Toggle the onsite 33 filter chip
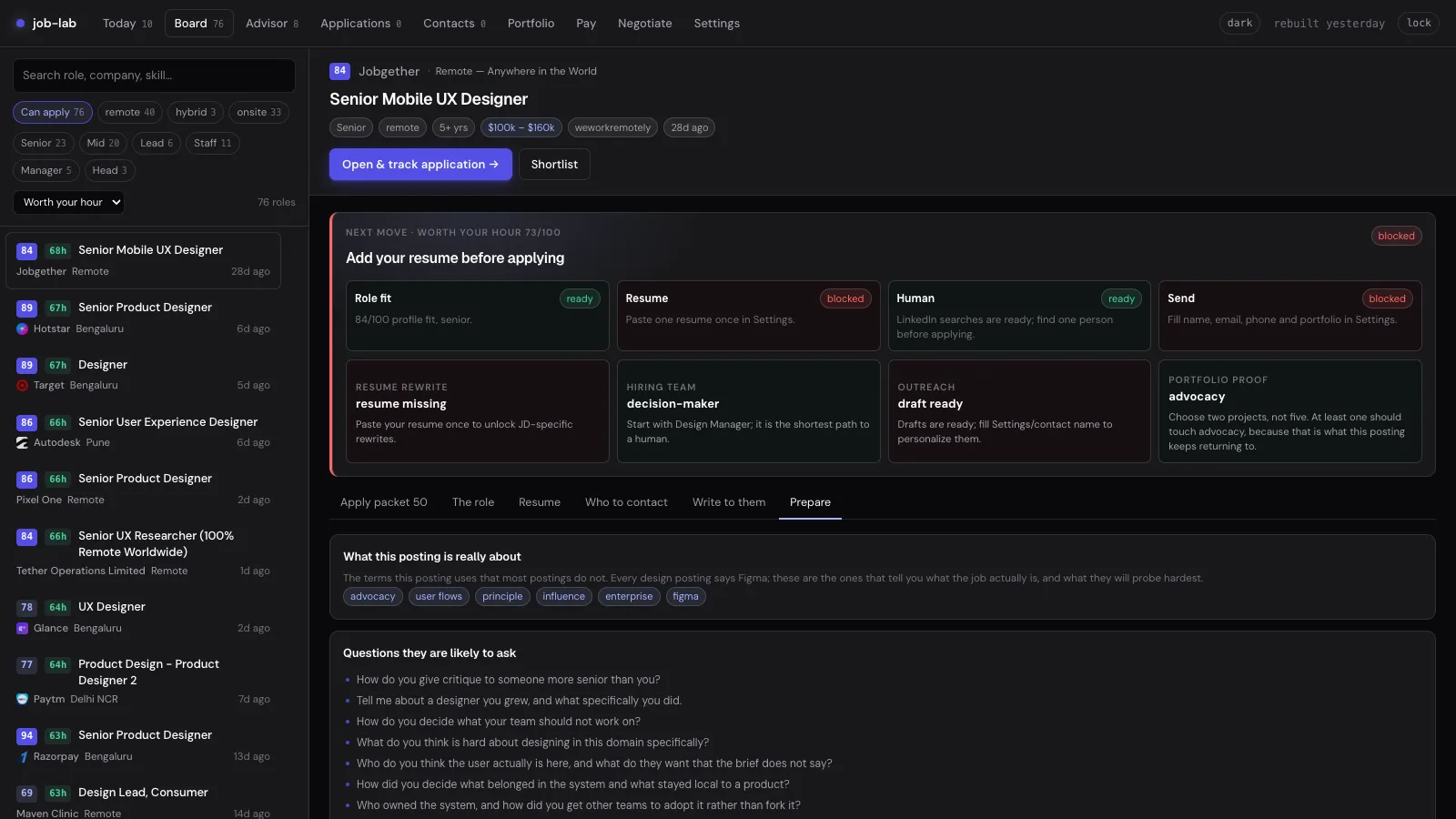The image size is (1456, 819). (259, 113)
